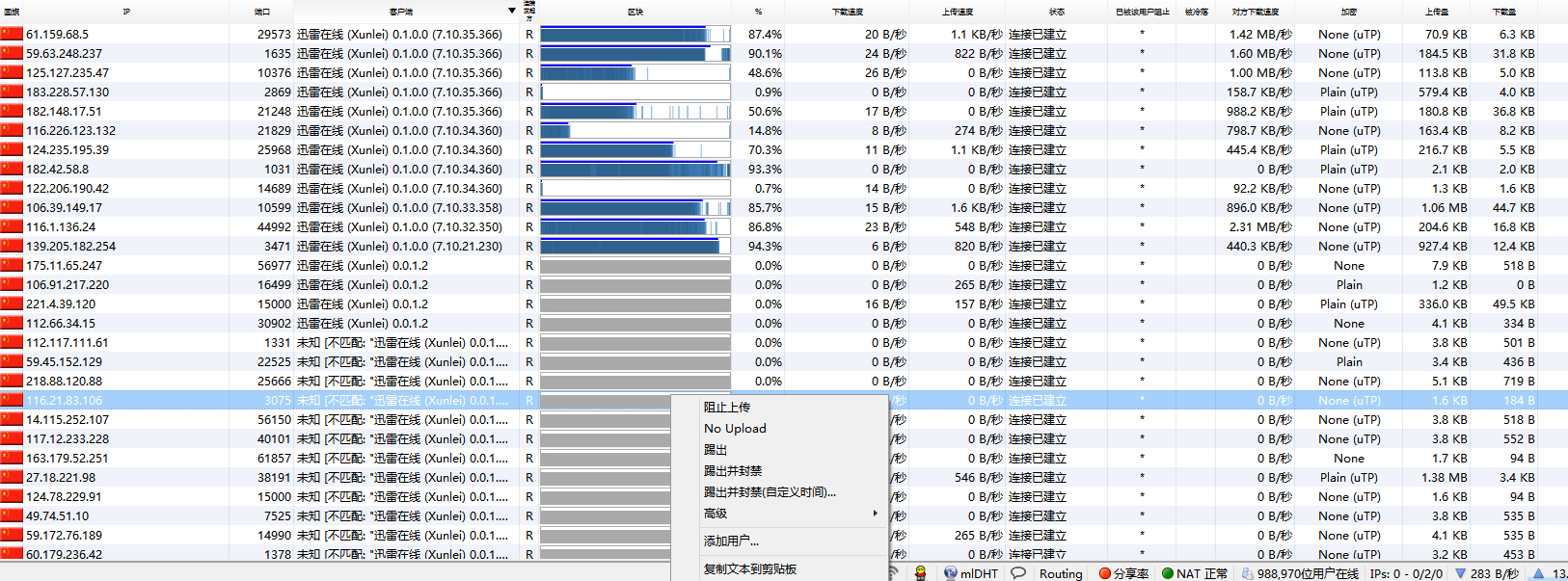Select the peer row IP 49.74.51.10

coord(57,515)
